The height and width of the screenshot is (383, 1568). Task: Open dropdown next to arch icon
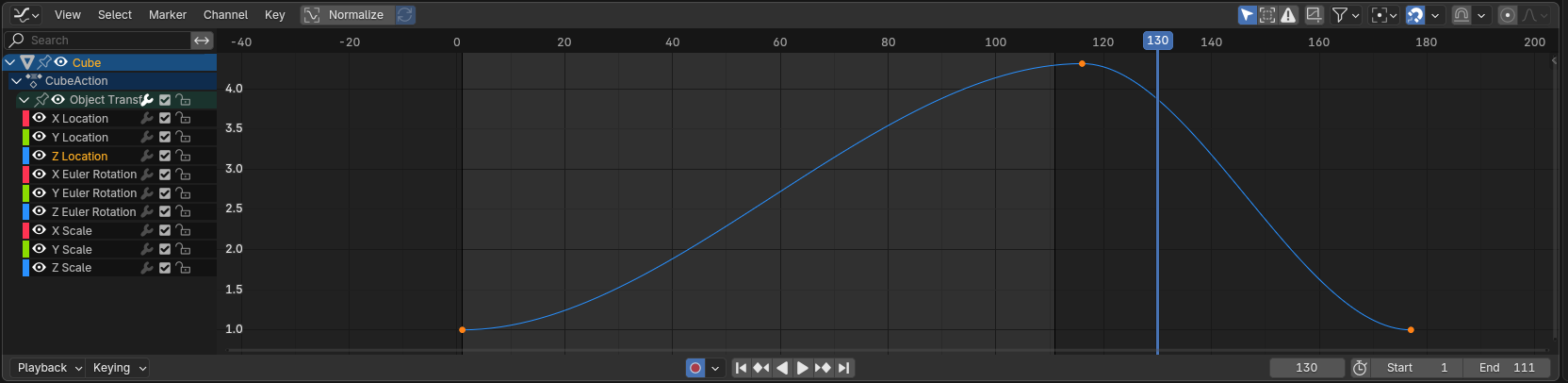[x=1481, y=15]
